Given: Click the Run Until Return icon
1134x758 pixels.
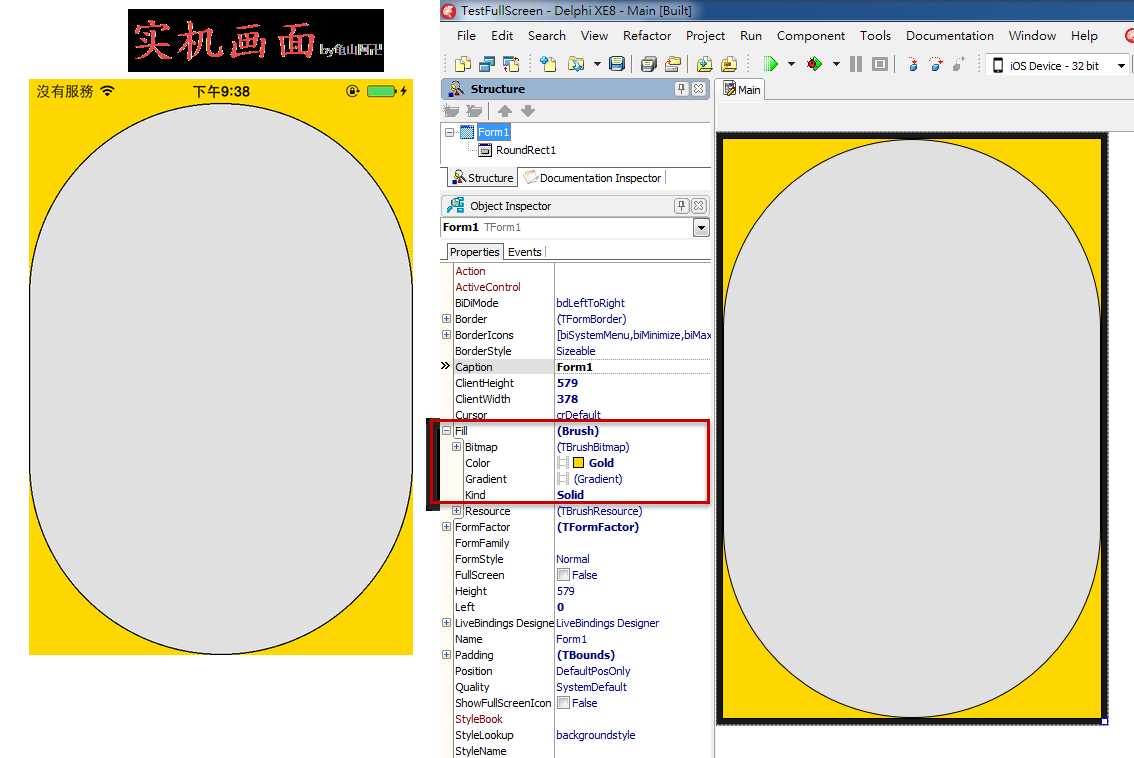Looking at the screenshot, I should (959, 64).
